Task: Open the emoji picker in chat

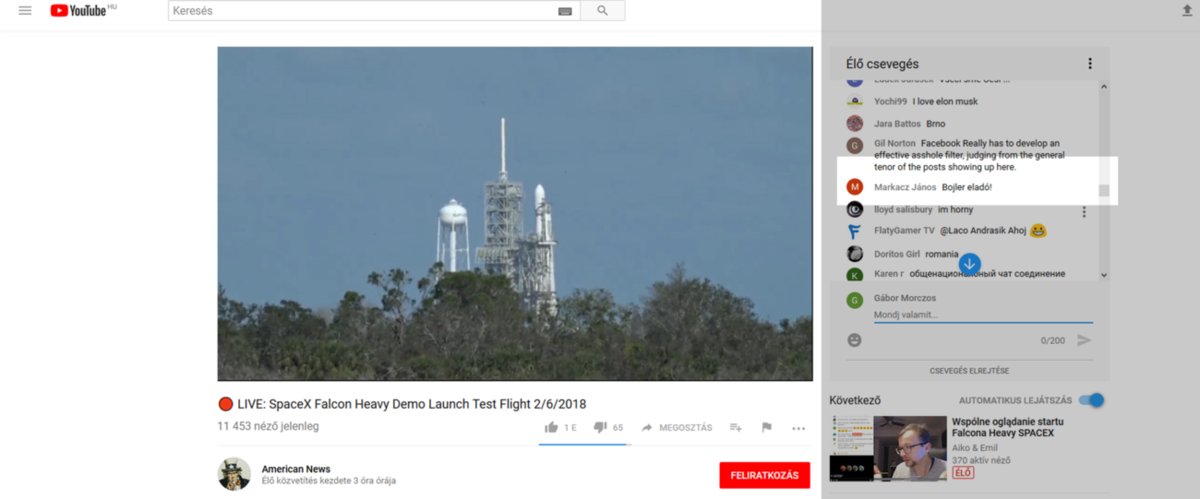Action: (854, 340)
